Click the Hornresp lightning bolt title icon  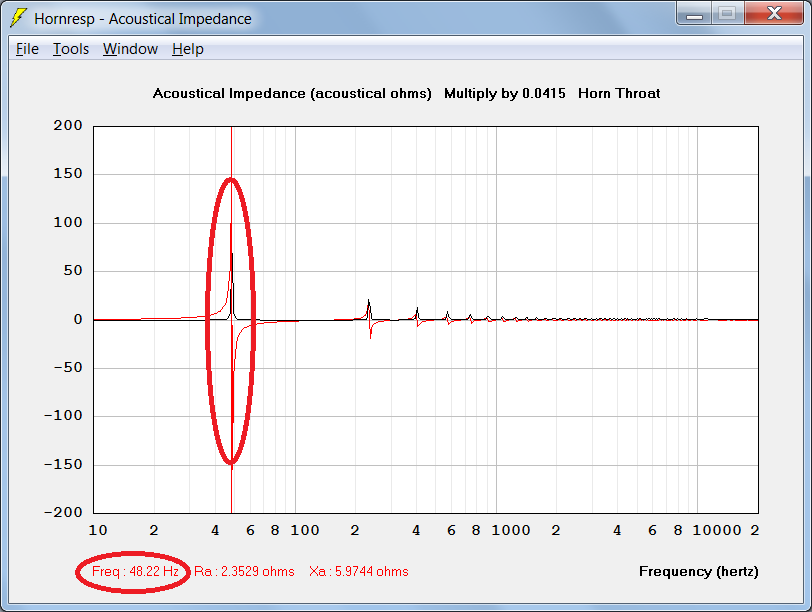point(19,18)
